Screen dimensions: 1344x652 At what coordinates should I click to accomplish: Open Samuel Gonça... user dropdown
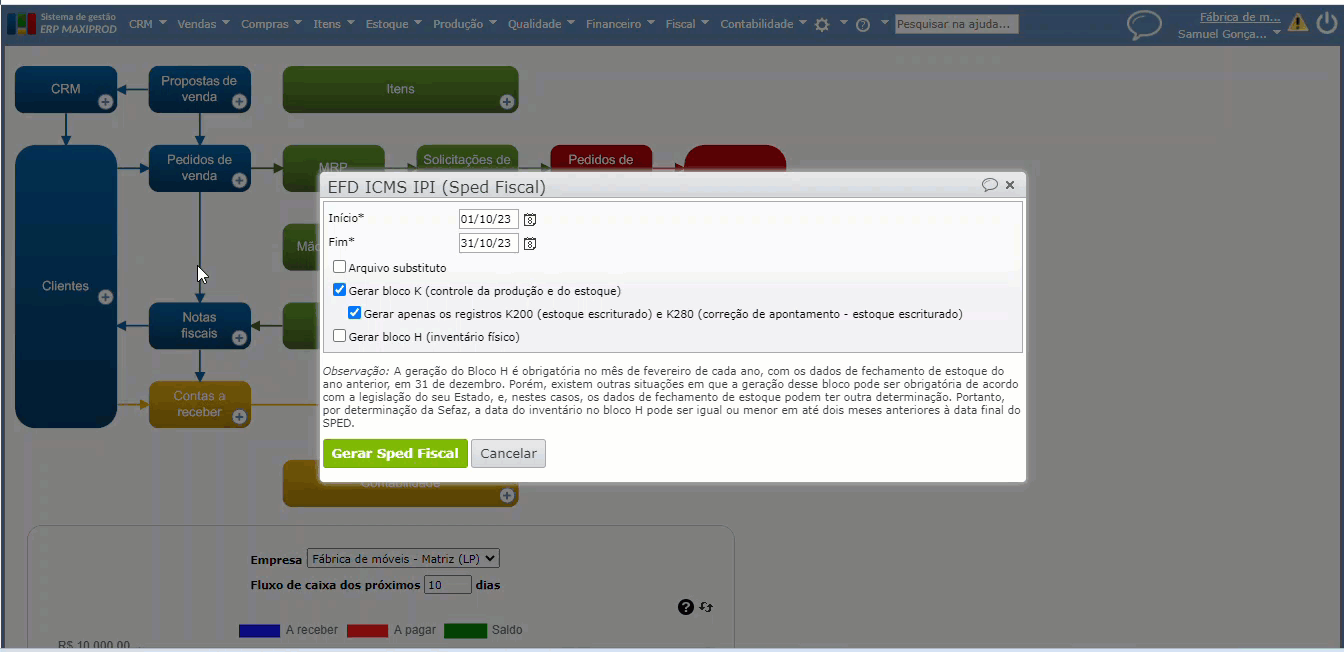click(x=1229, y=34)
